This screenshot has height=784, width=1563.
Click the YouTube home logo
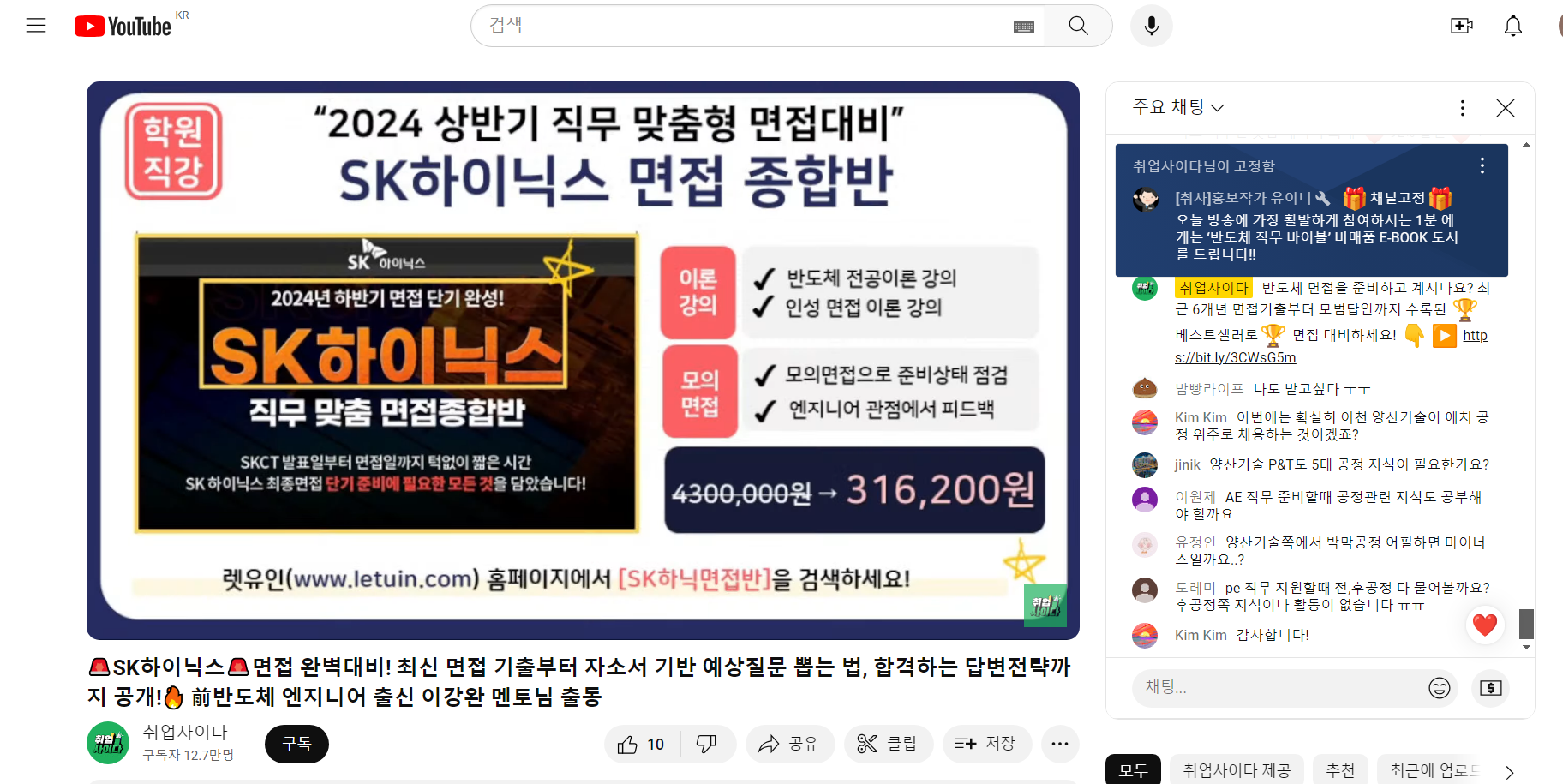click(123, 27)
